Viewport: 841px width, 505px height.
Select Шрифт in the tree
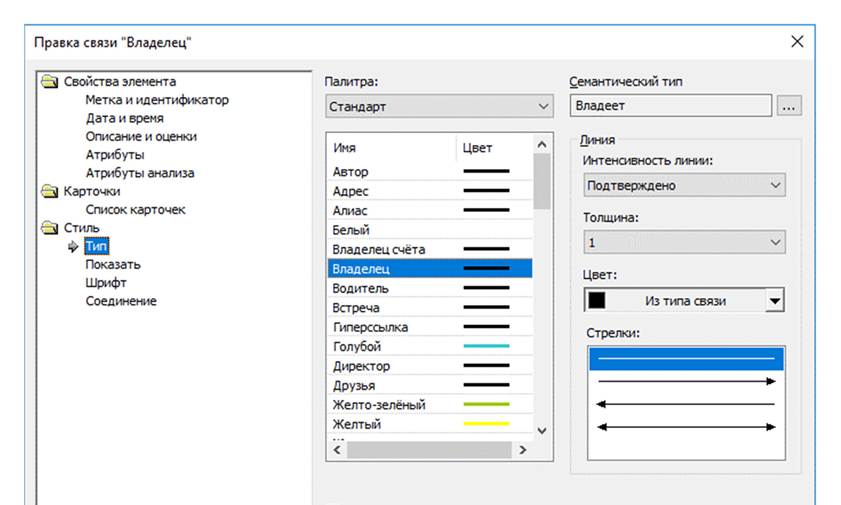tap(106, 283)
